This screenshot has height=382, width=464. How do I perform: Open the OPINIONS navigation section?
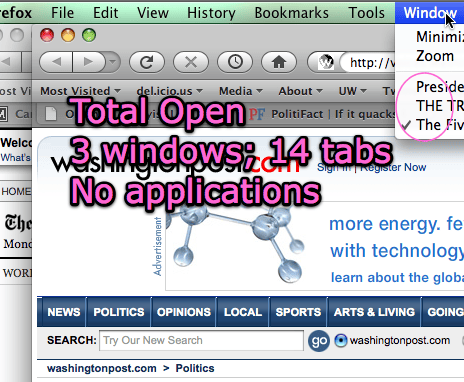[184, 312]
